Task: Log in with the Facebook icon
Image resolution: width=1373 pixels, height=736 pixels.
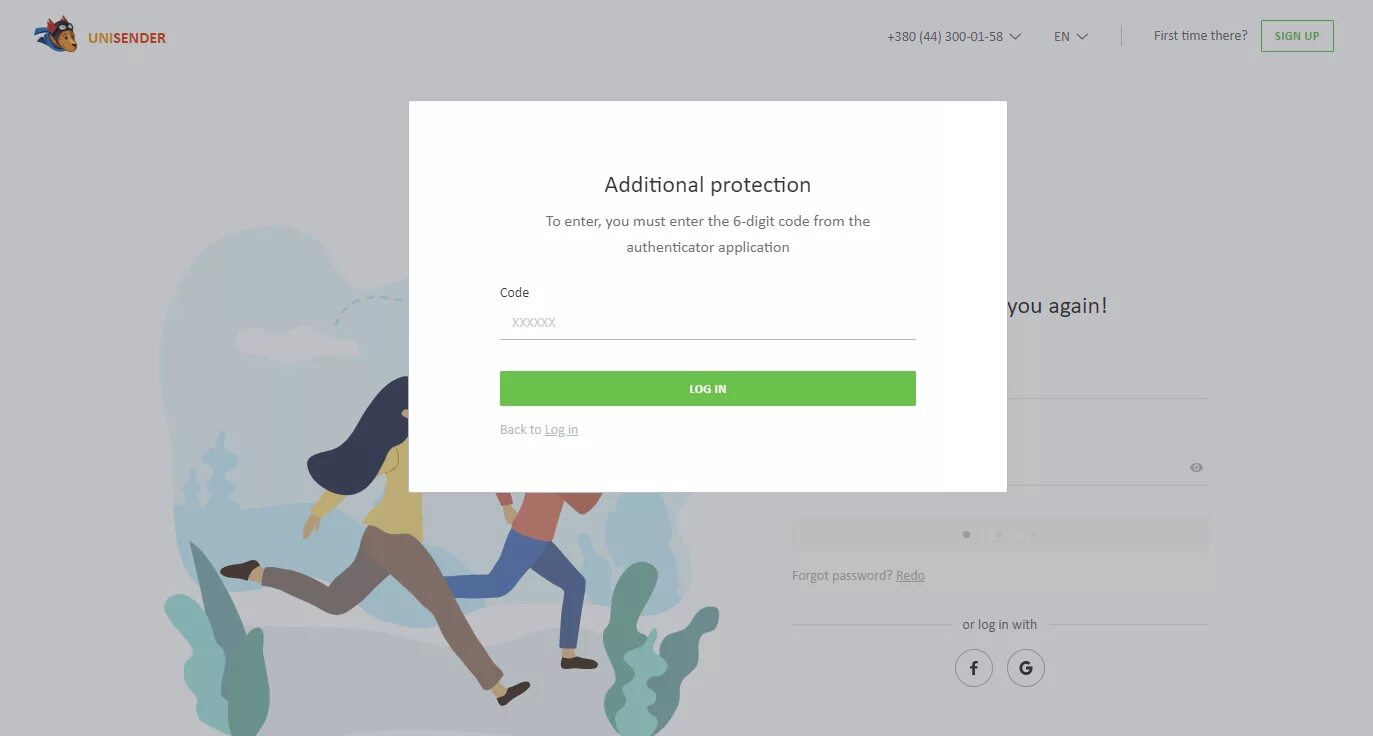Action: pos(974,668)
